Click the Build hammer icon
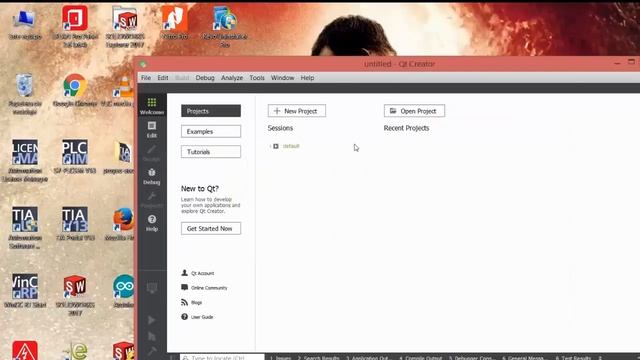This screenshot has height=360, width=640. [152, 351]
